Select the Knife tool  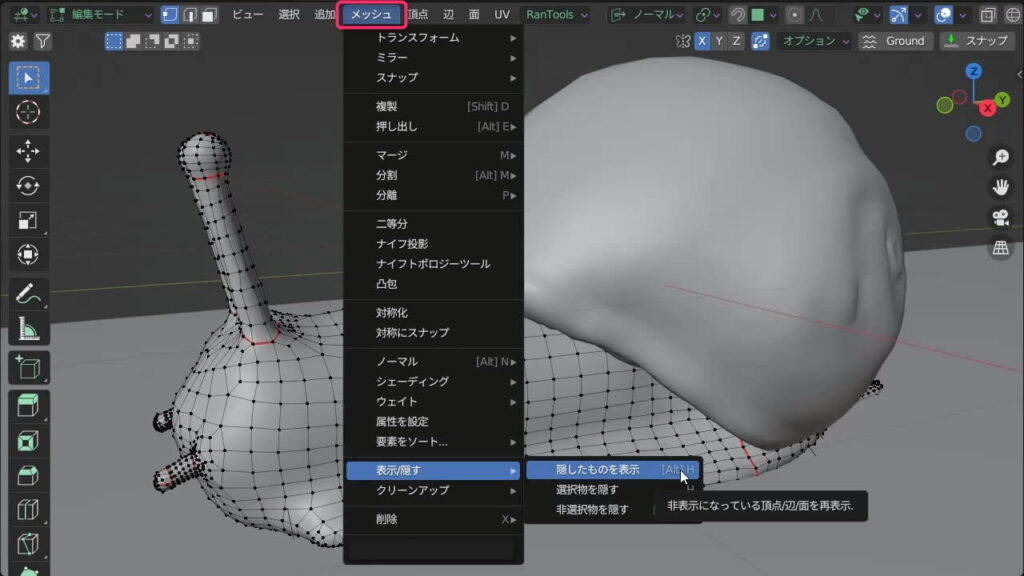28,543
